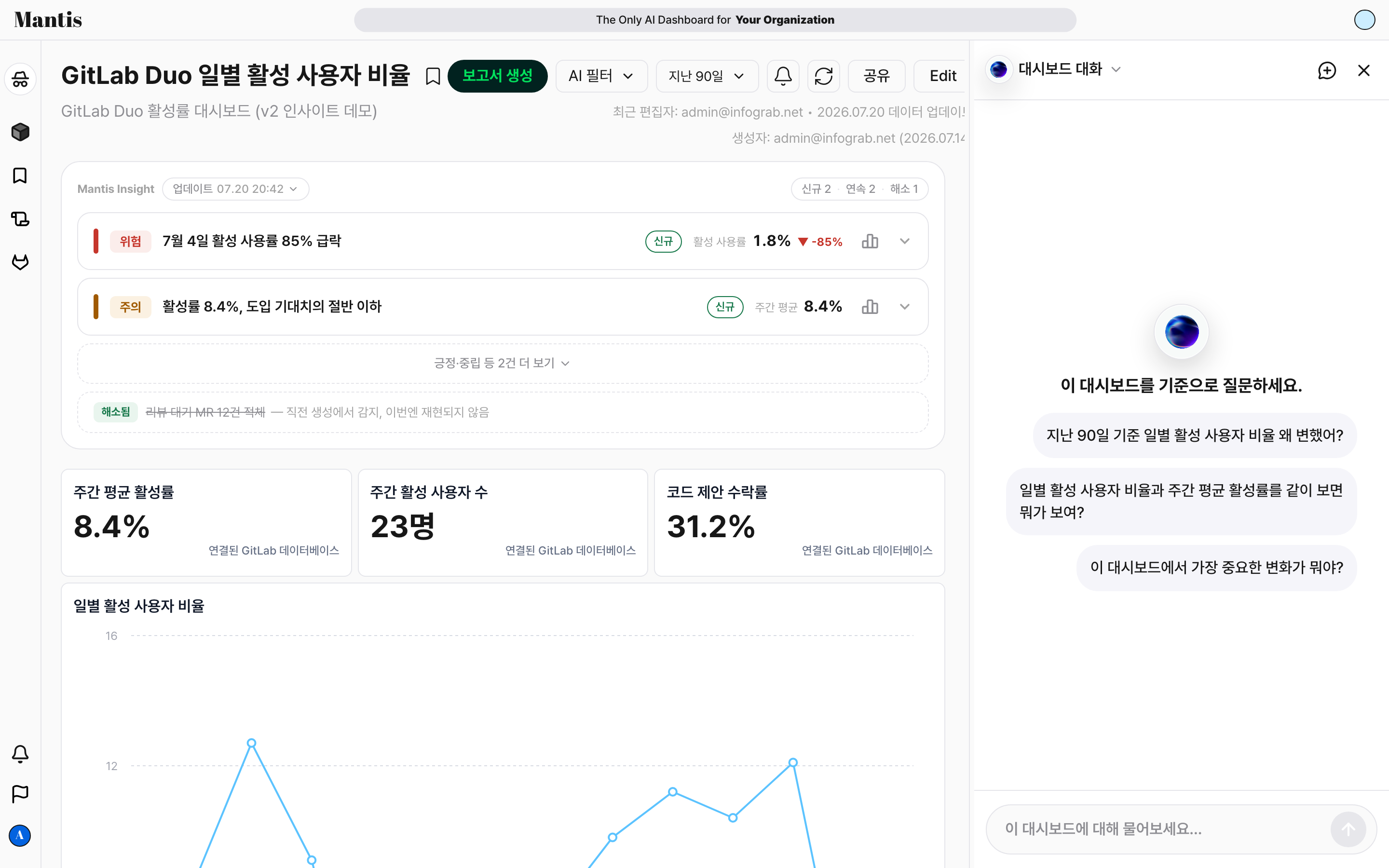Open notifications bell in left sidebar
Screen dimensions: 1389x868
tap(20, 754)
